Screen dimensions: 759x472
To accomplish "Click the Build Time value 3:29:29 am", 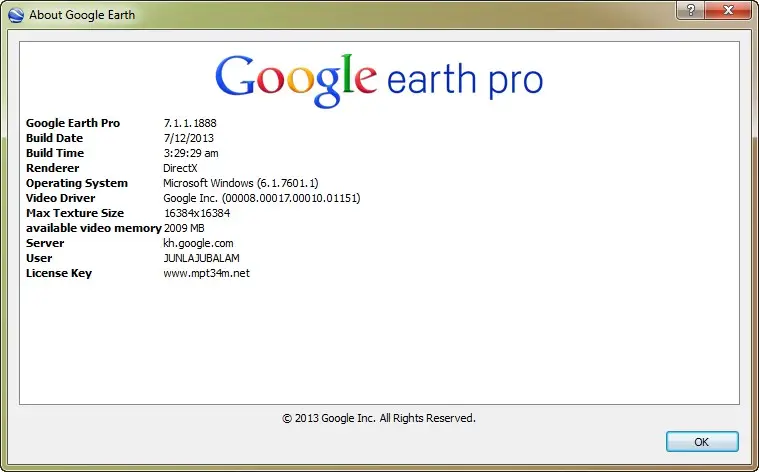I will click(191, 153).
